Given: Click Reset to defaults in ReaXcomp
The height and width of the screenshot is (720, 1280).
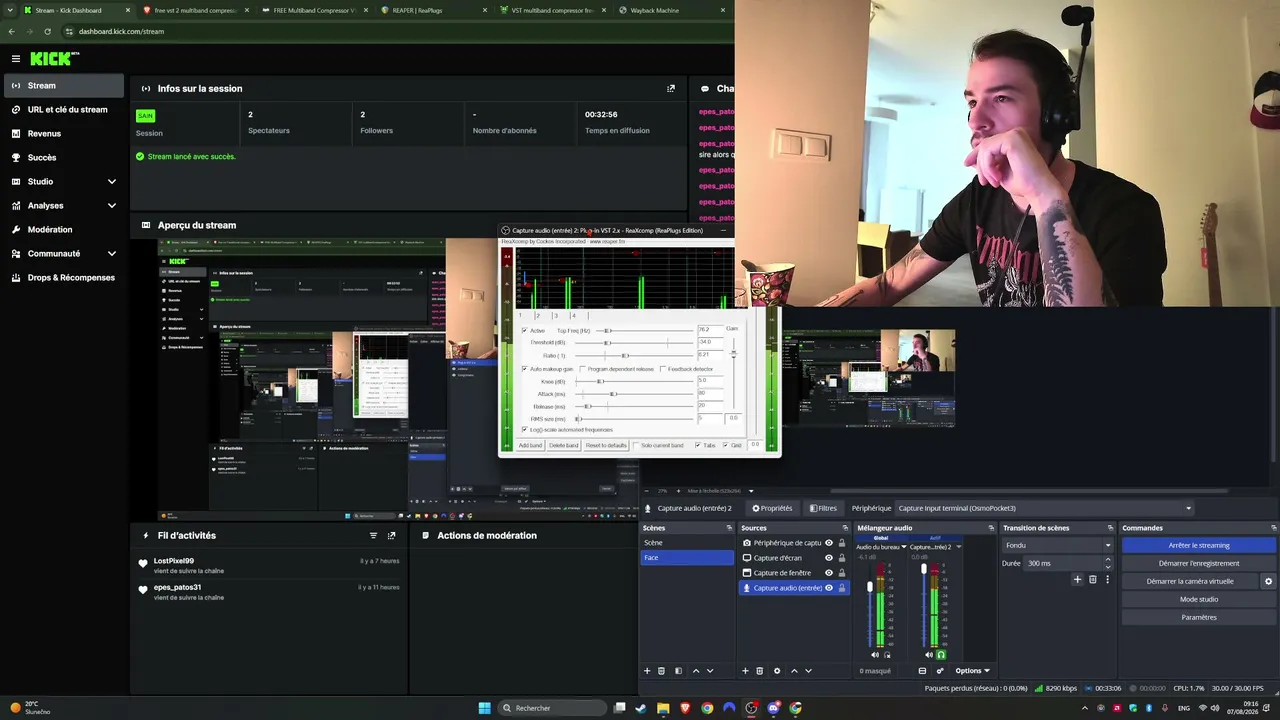Looking at the screenshot, I should [x=606, y=445].
